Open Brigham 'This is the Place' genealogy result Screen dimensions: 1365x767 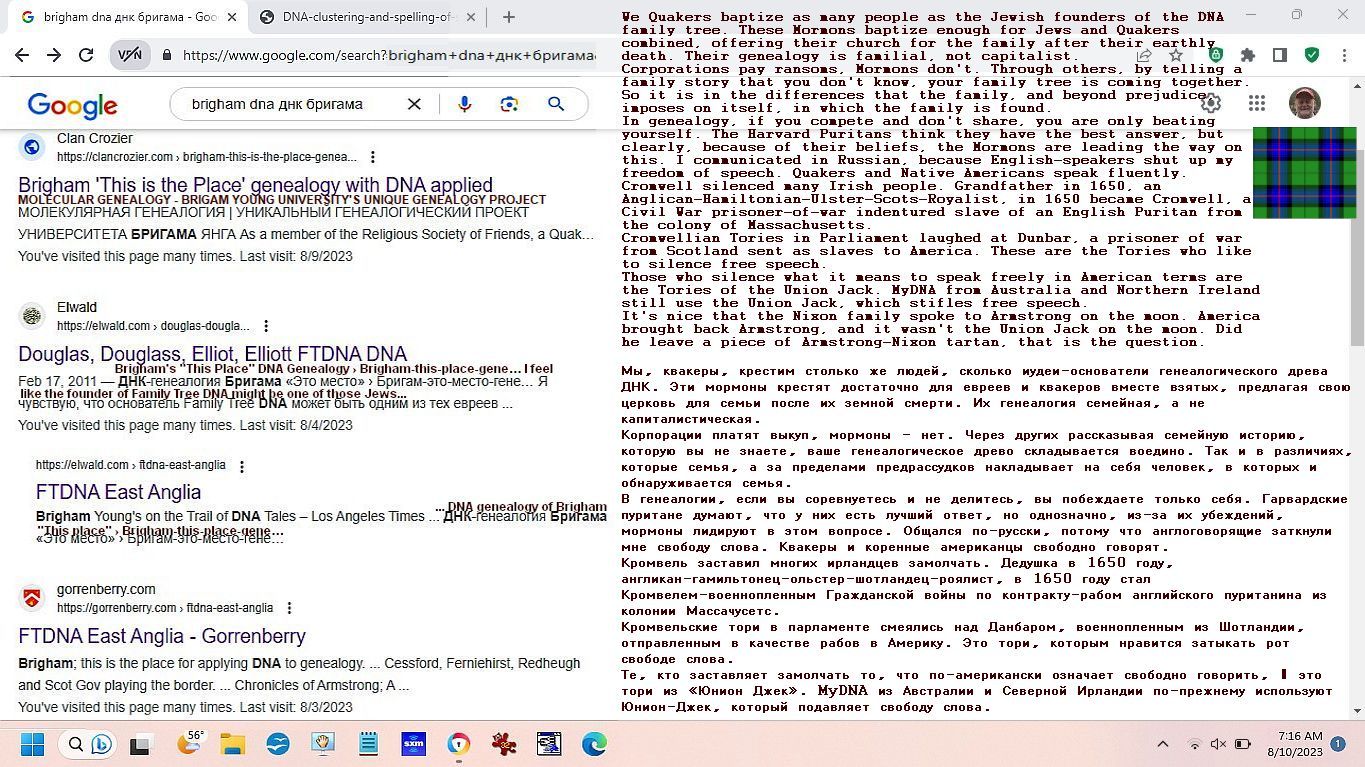pos(255,185)
